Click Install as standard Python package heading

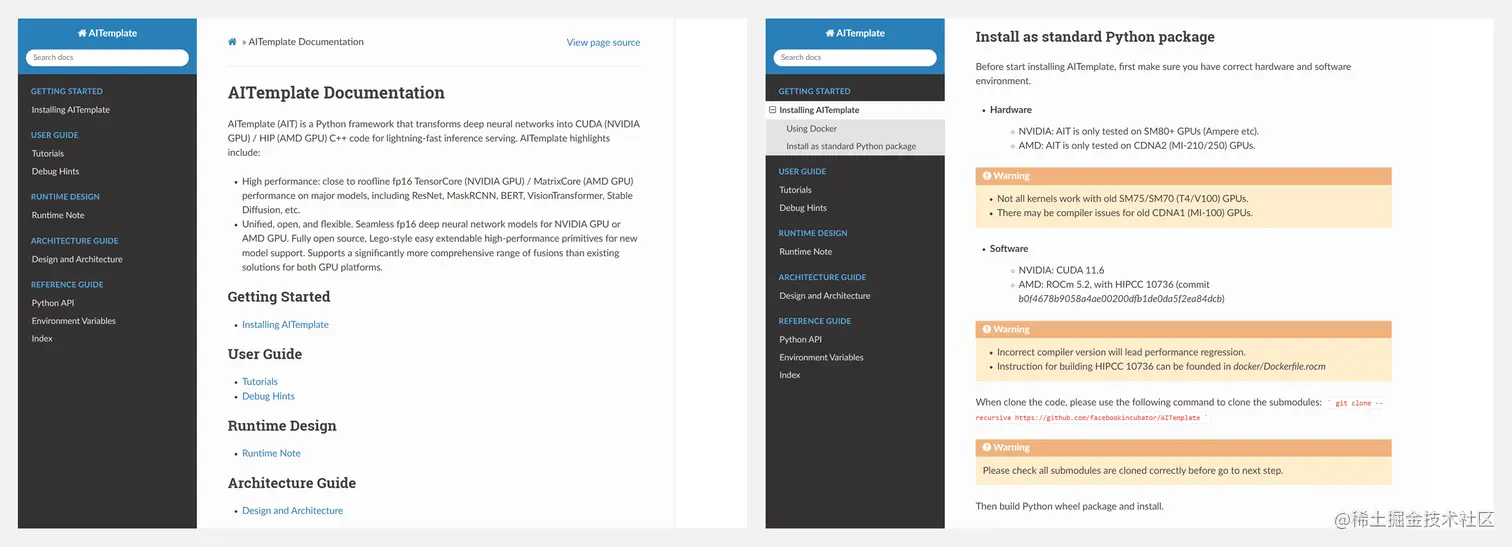[1095, 37]
